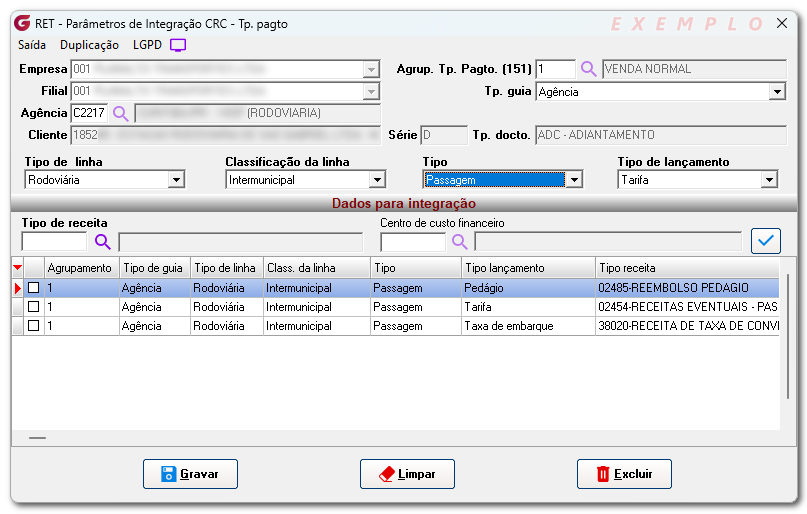Check the box for the Tarifa row
Screen dimensions: 807x514
(x=33, y=307)
